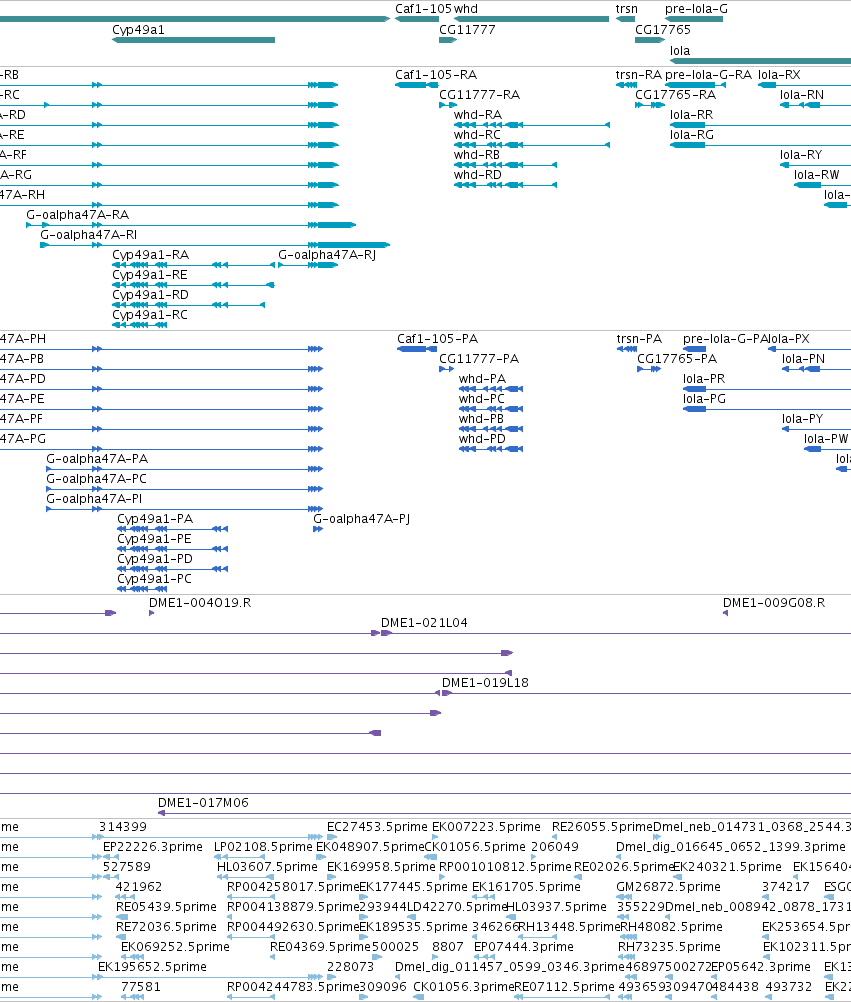Open BAC label DME1-019L18
Viewport: 851px width, 1002px height.
click(486, 683)
